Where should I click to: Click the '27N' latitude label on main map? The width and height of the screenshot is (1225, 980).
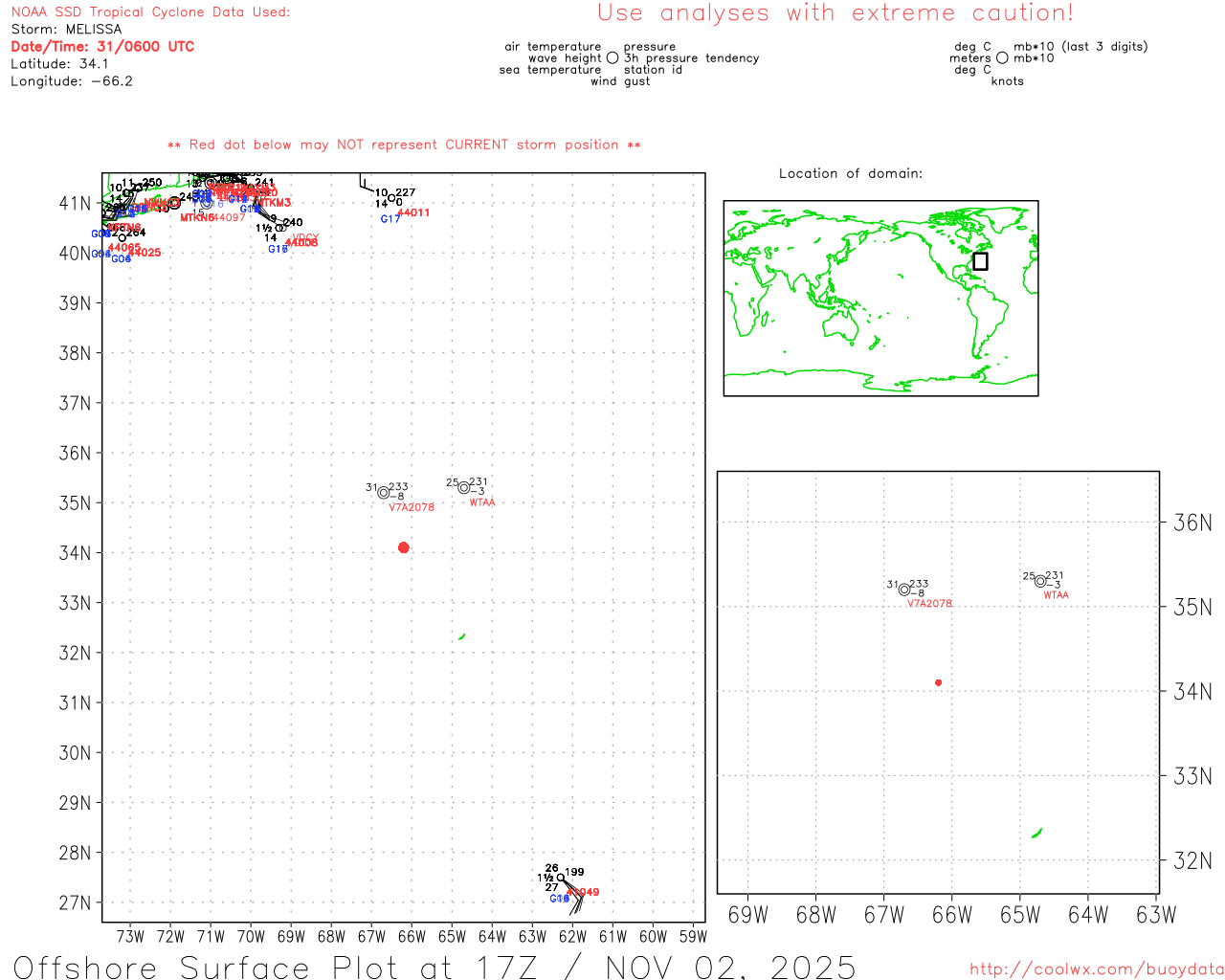pos(75,903)
